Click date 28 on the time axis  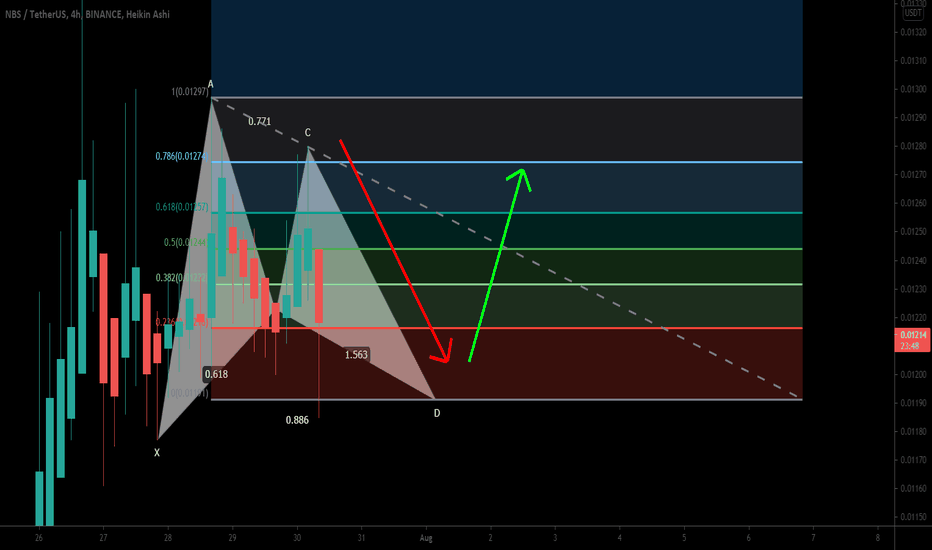pos(168,538)
